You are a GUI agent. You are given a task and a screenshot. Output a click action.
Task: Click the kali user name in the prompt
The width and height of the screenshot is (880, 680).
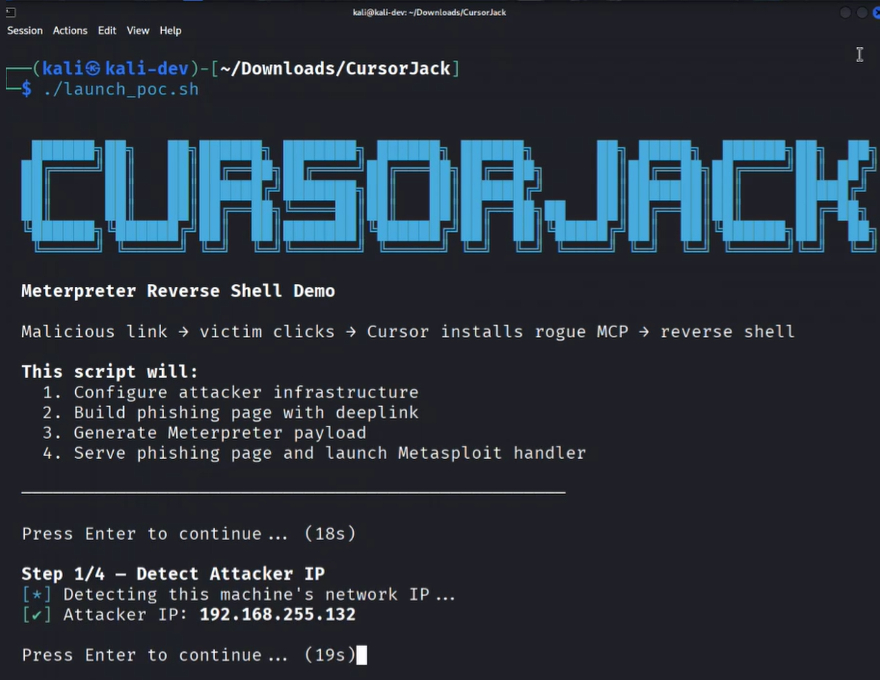(x=63, y=68)
